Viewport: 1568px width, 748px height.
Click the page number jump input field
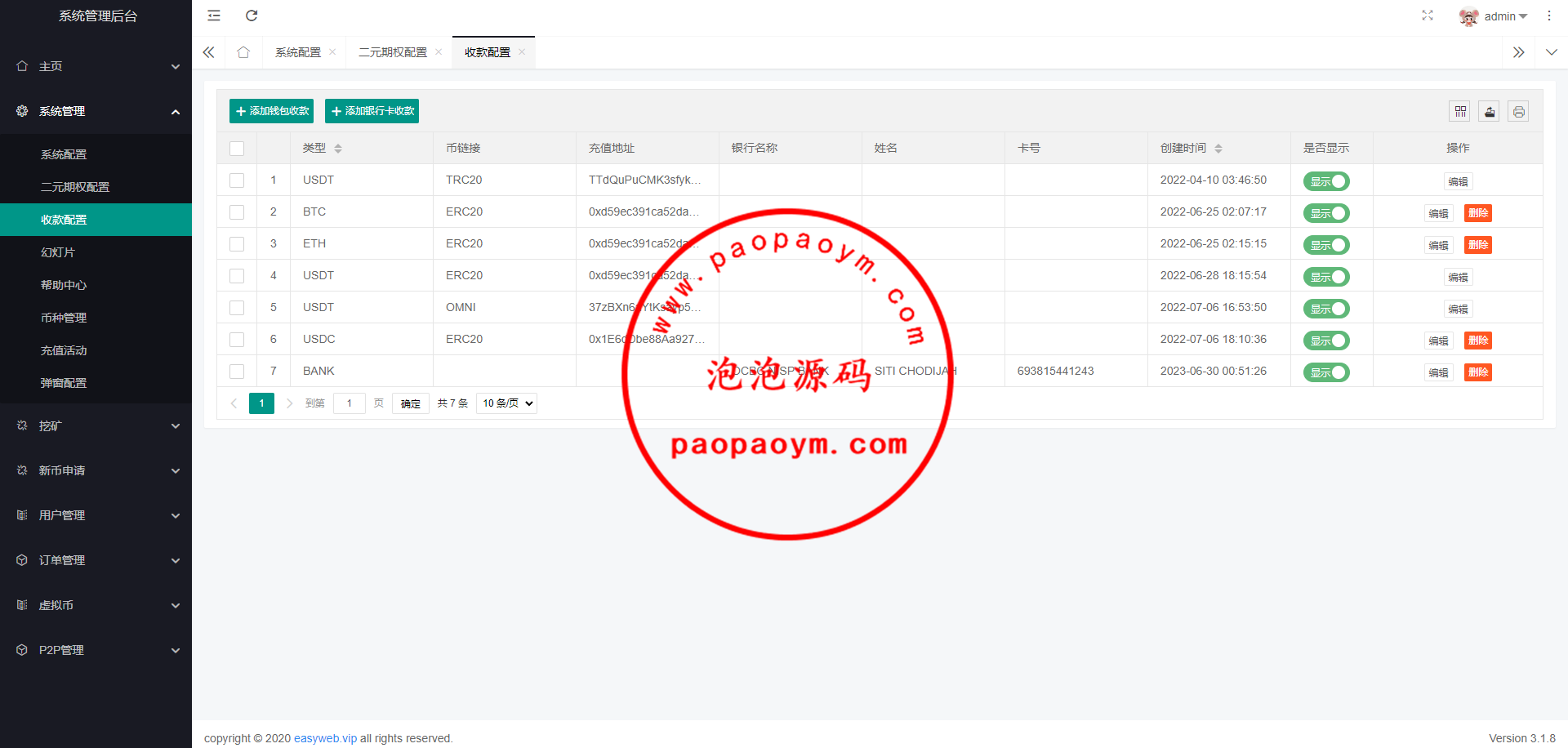pos(349,403)
